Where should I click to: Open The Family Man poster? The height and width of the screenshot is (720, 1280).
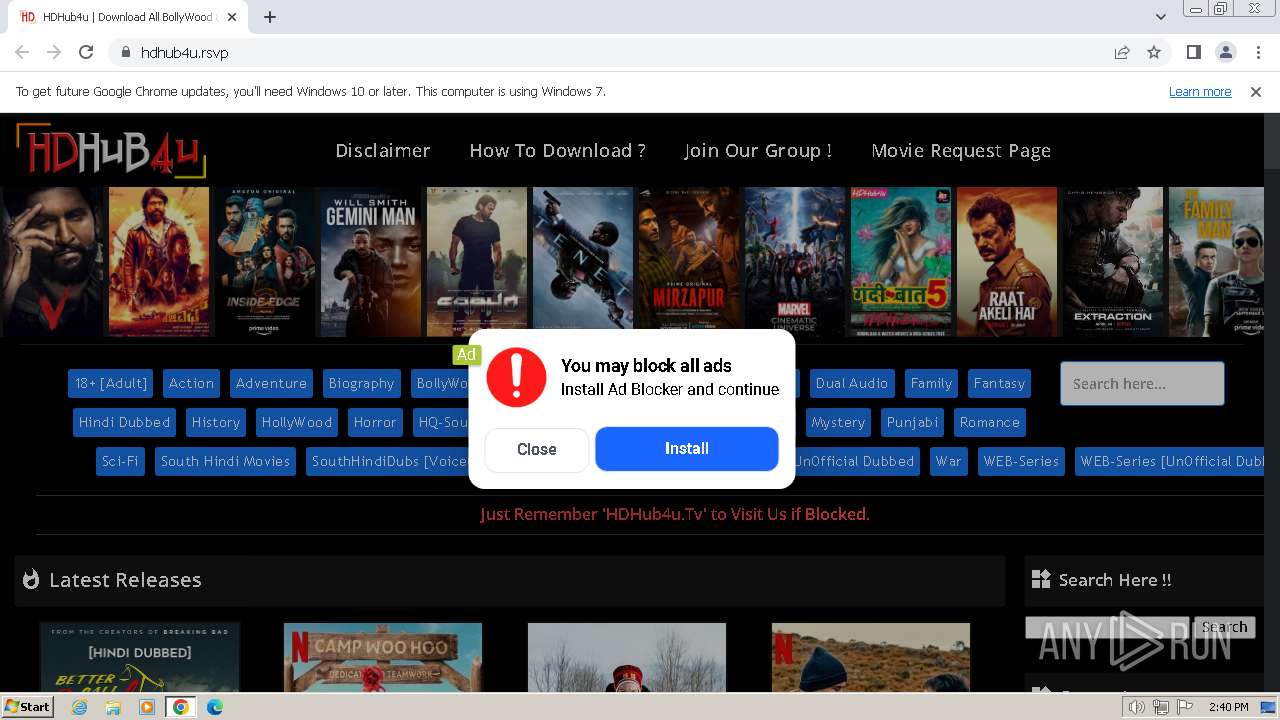pyautogui.click(x=1216, y=262)
